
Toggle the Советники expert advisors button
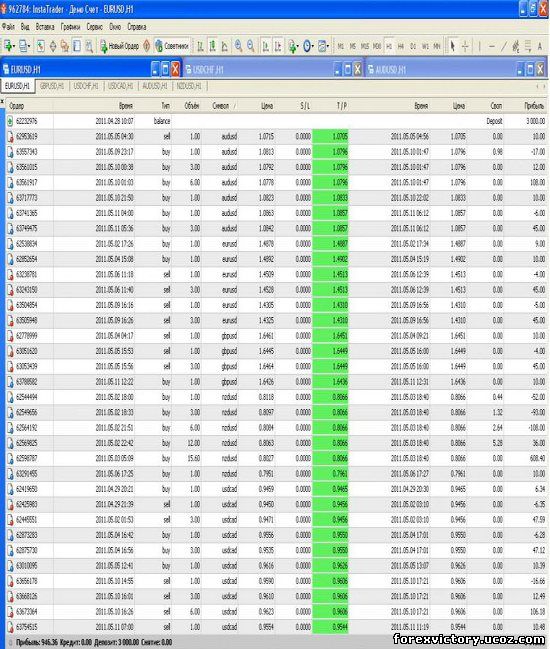tap(172, 46)
